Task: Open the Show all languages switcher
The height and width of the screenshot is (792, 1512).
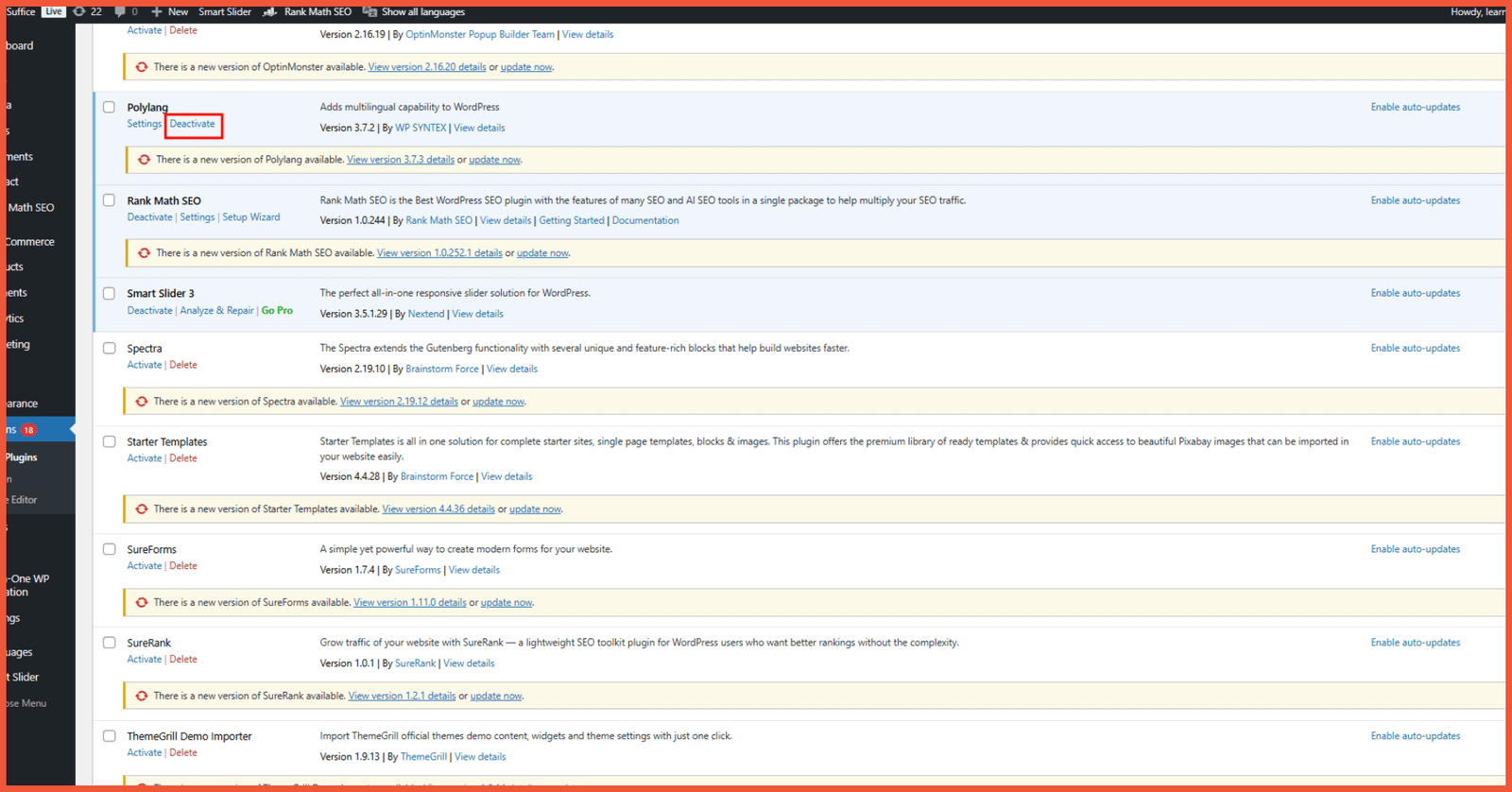Action: point(414,11)
